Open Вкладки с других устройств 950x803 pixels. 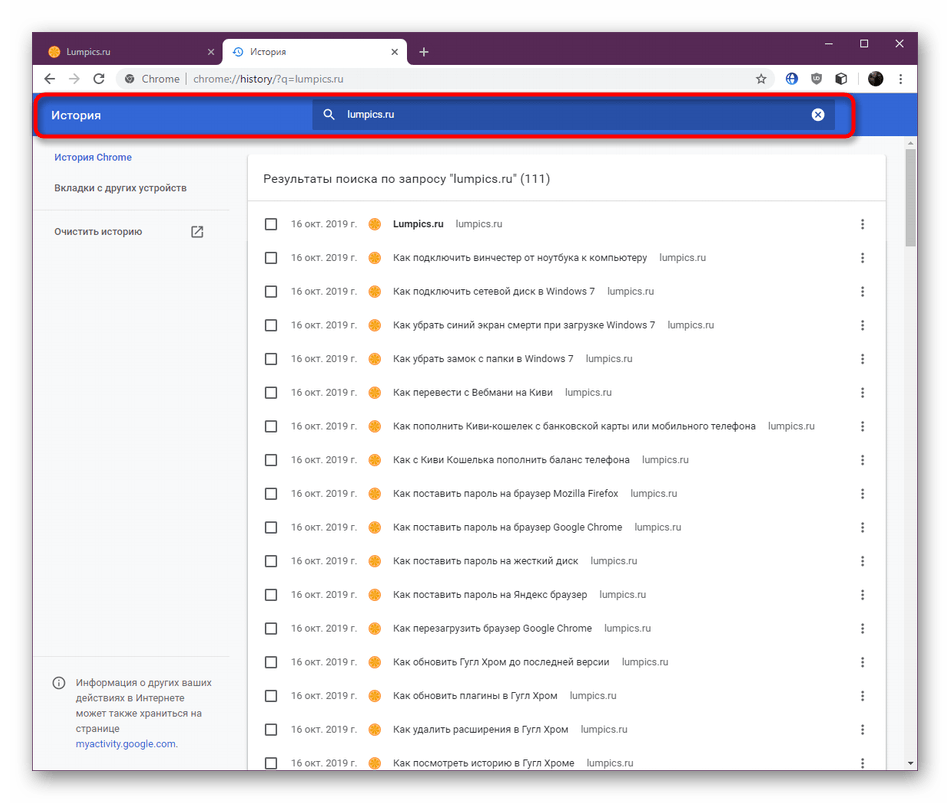[120, 188]
